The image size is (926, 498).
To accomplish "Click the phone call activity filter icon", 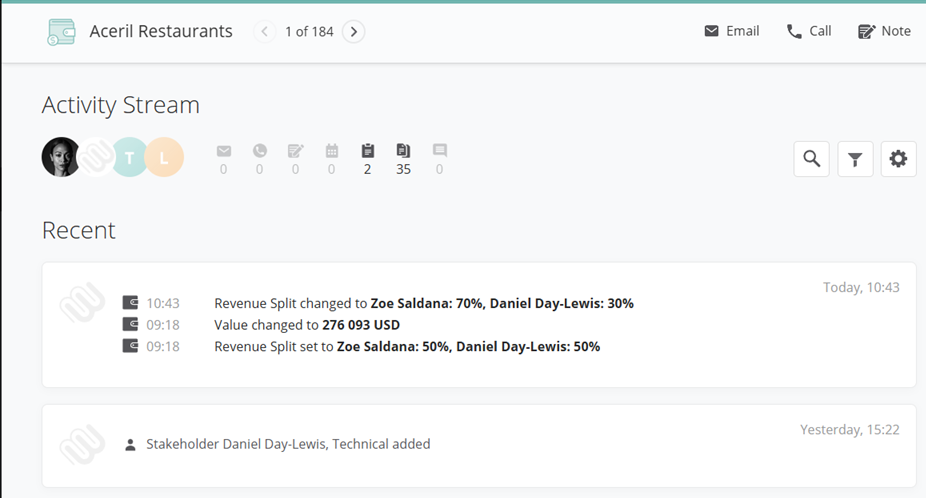I will click(260, 152).
